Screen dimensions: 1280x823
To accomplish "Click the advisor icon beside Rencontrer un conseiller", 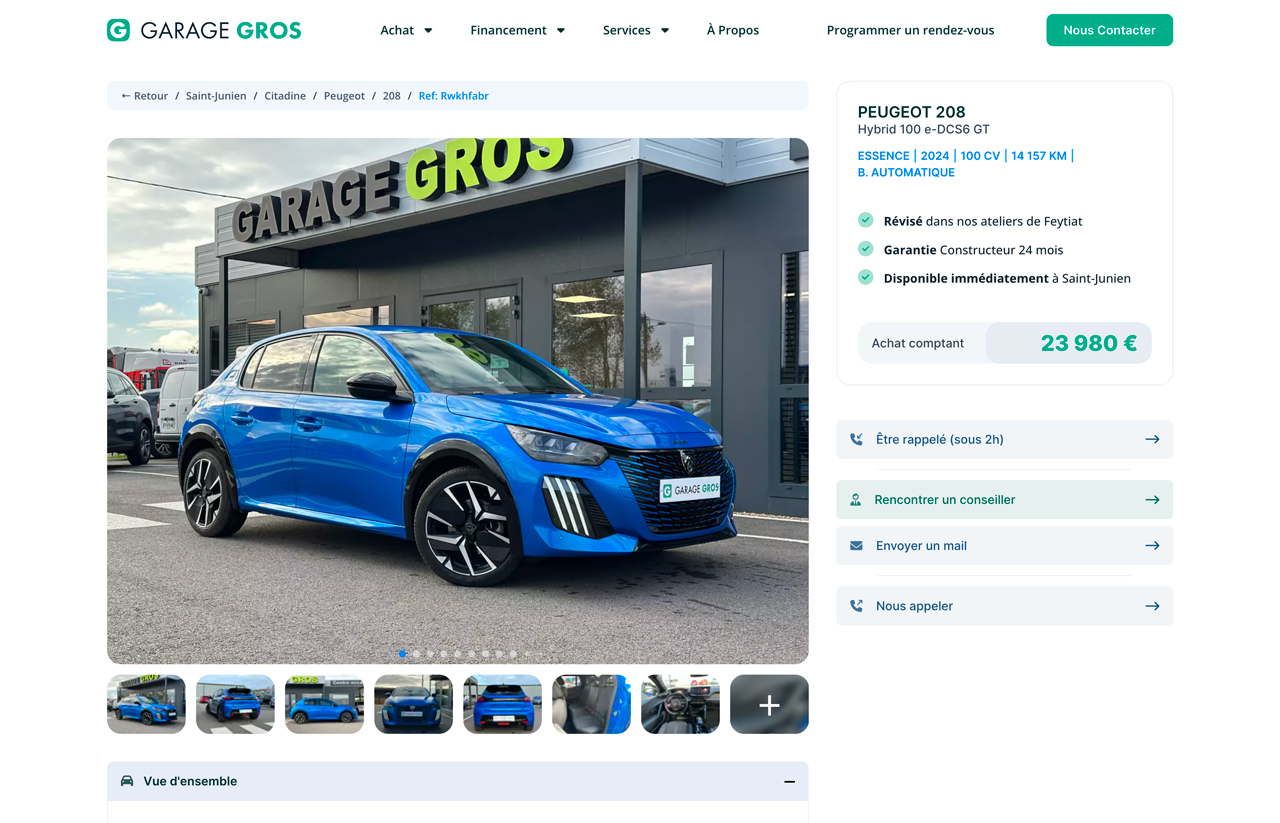I will coord(855,500).
